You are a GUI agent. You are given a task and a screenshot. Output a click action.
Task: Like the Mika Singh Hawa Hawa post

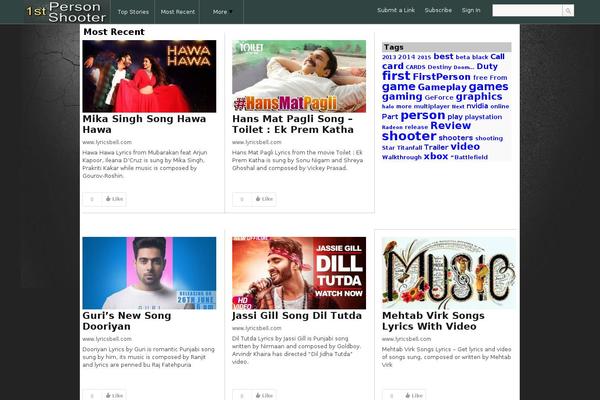click(x=114, y=199)
